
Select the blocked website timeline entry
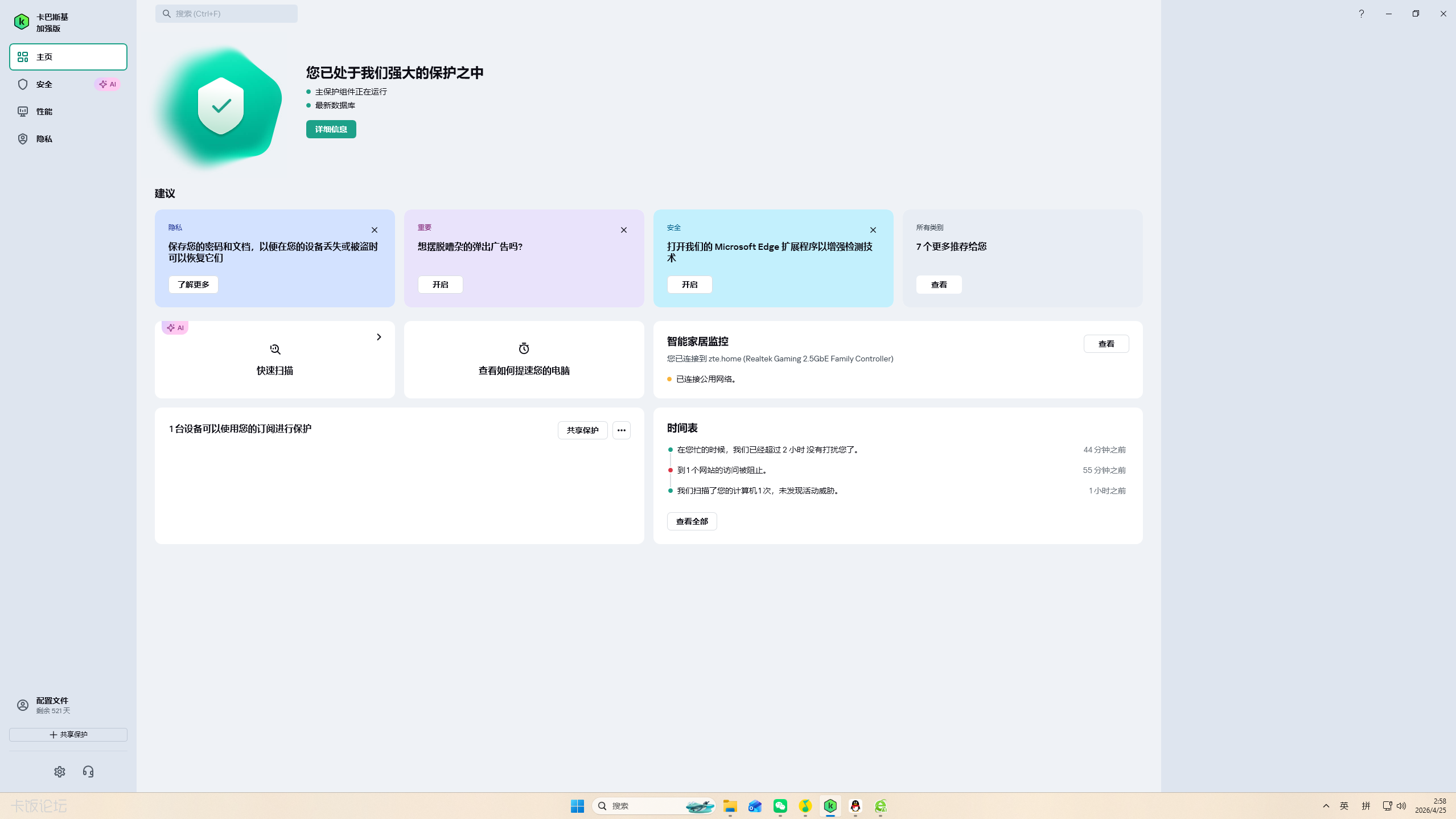[897, 470]
